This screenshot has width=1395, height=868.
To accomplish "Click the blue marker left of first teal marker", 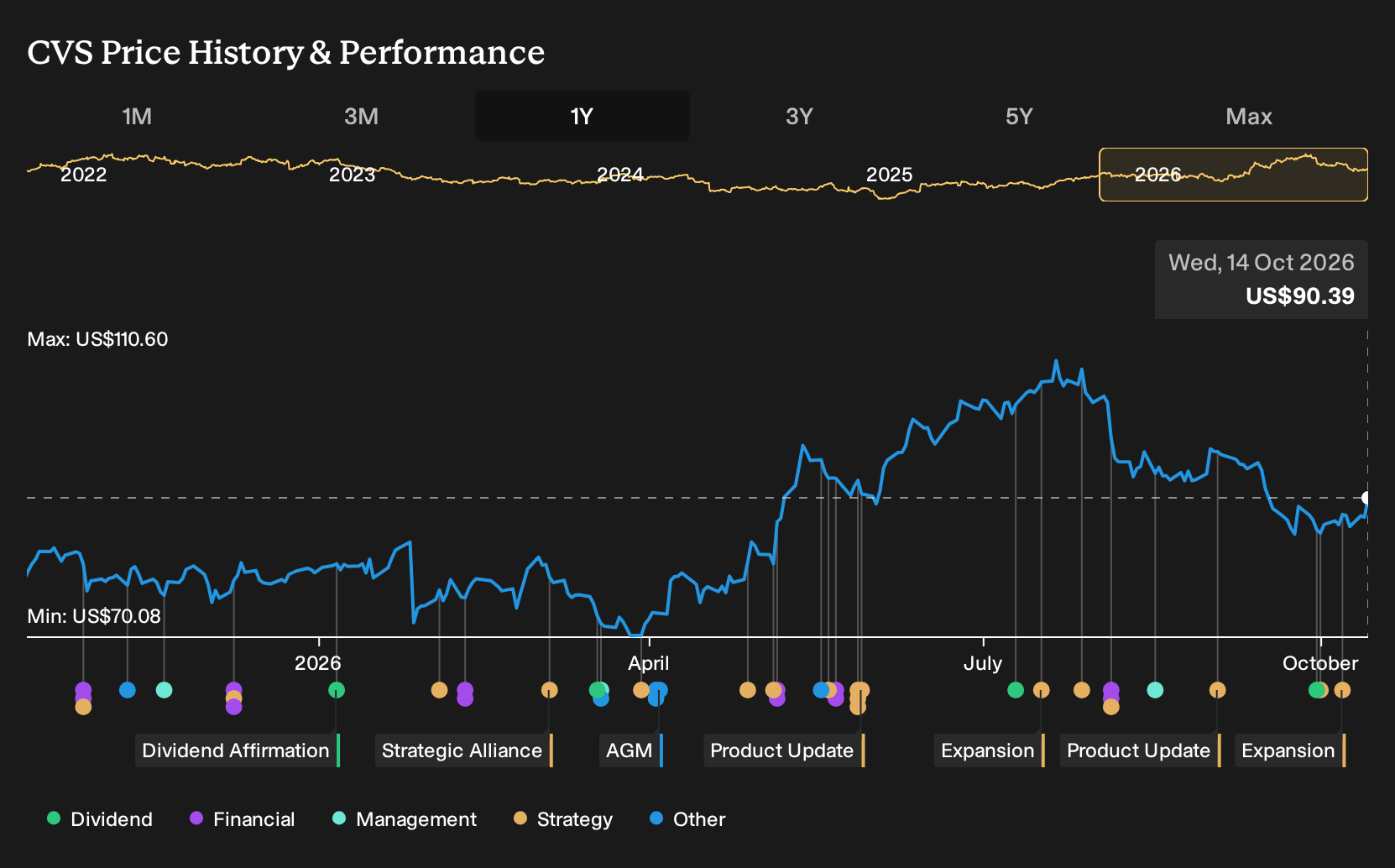I will tap(128, 690).
